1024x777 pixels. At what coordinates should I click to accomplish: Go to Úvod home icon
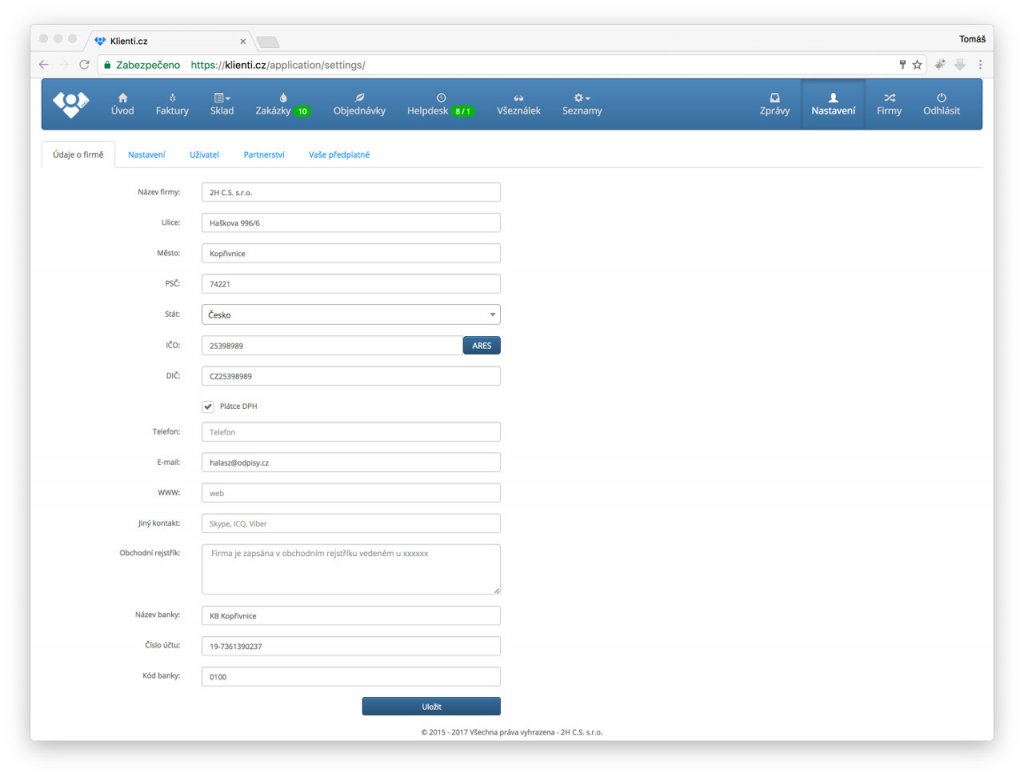pos(122,104)
